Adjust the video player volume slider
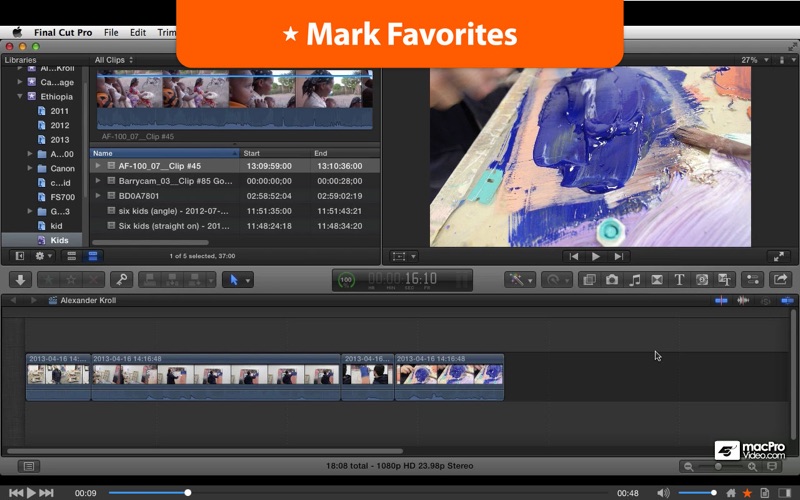 point(697,493)
